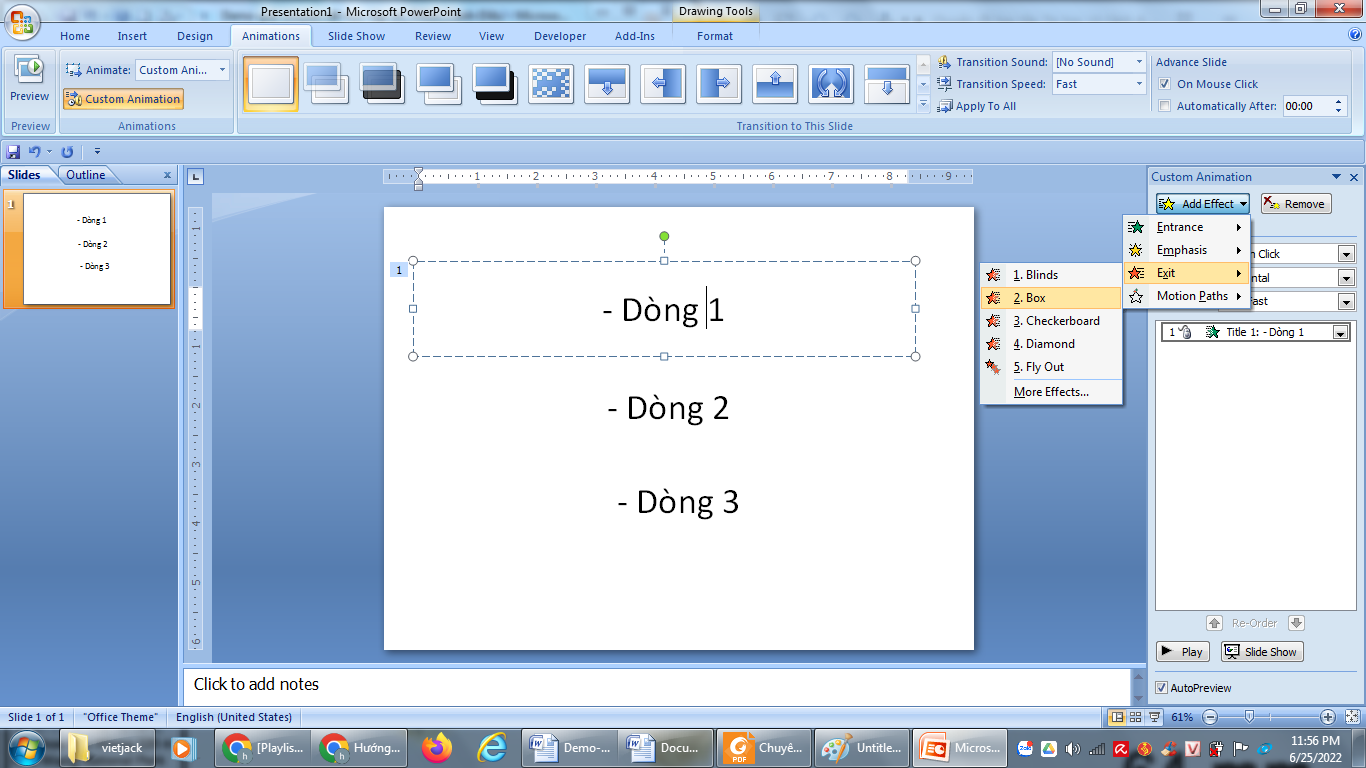Viewport: 1366px width, 768px height.
Task: Click the Dòng 2 text on slide
Action: coord(668,408)
